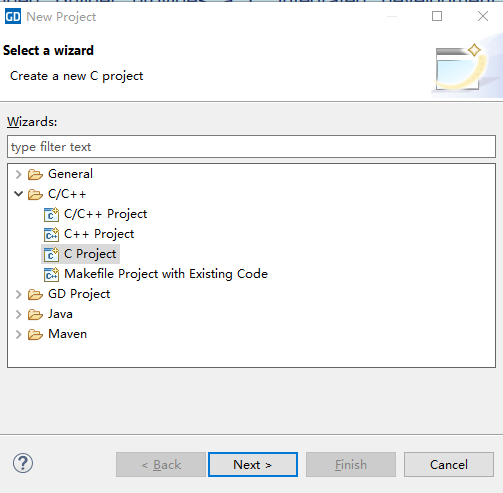The width and height of the screenshot is (503, 493).
Task: Cancel the New Project dialog
Action: point(449,464)
